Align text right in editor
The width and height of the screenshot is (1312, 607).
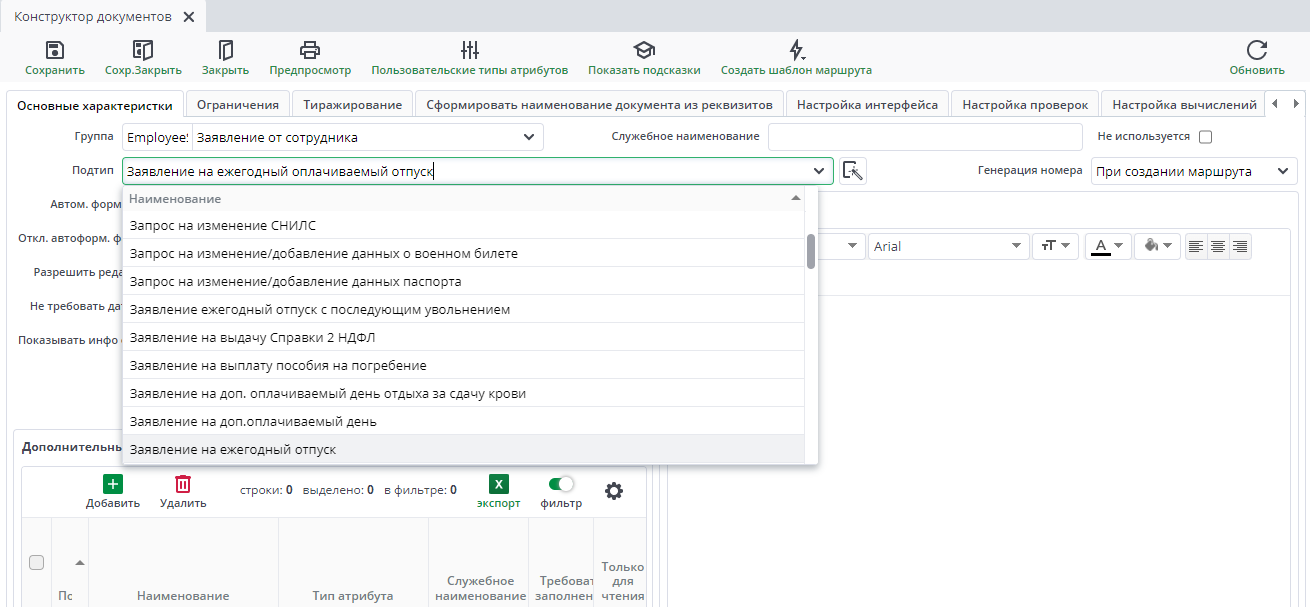1240,246
